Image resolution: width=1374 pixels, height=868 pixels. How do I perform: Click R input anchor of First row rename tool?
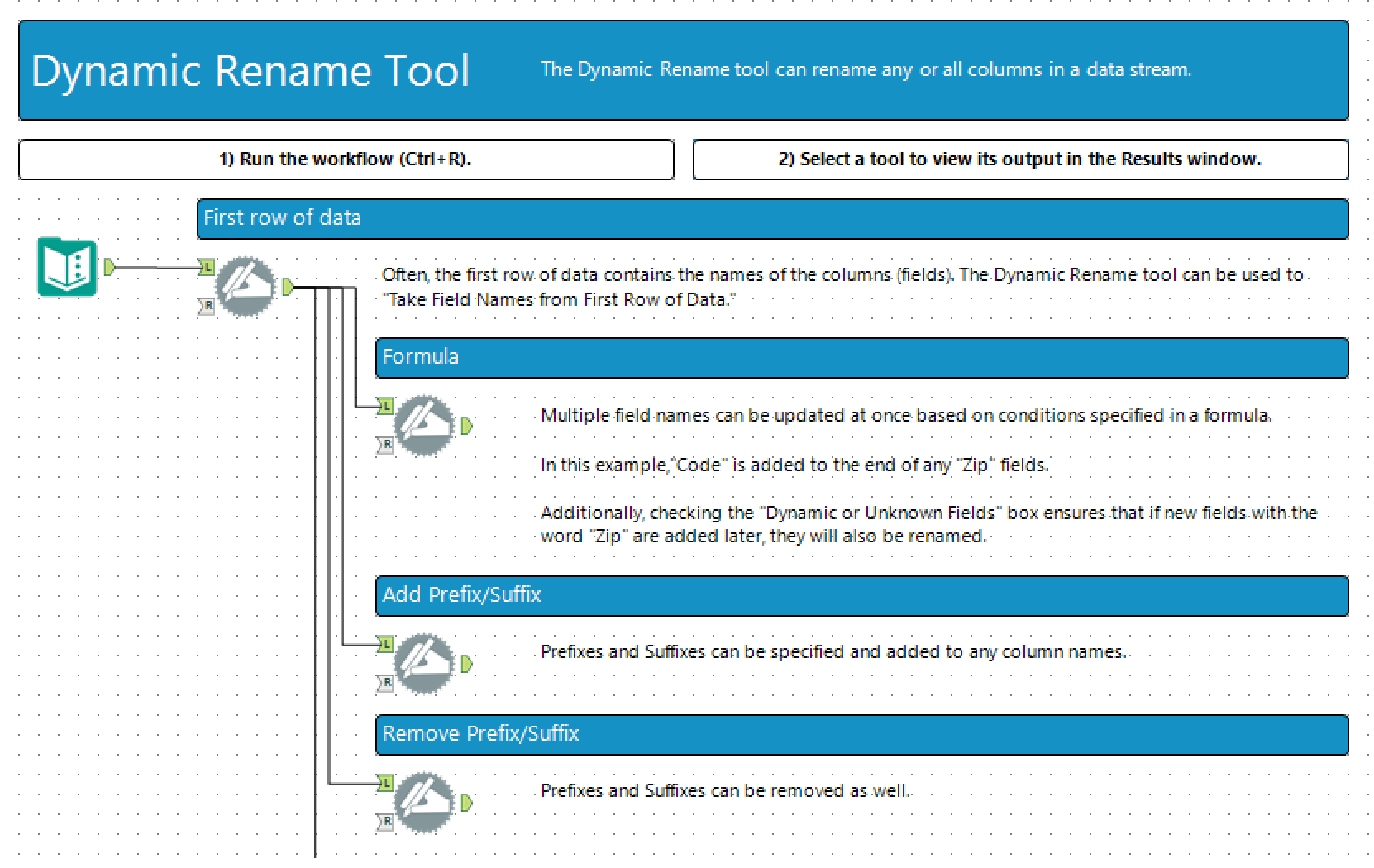(207, 307)
